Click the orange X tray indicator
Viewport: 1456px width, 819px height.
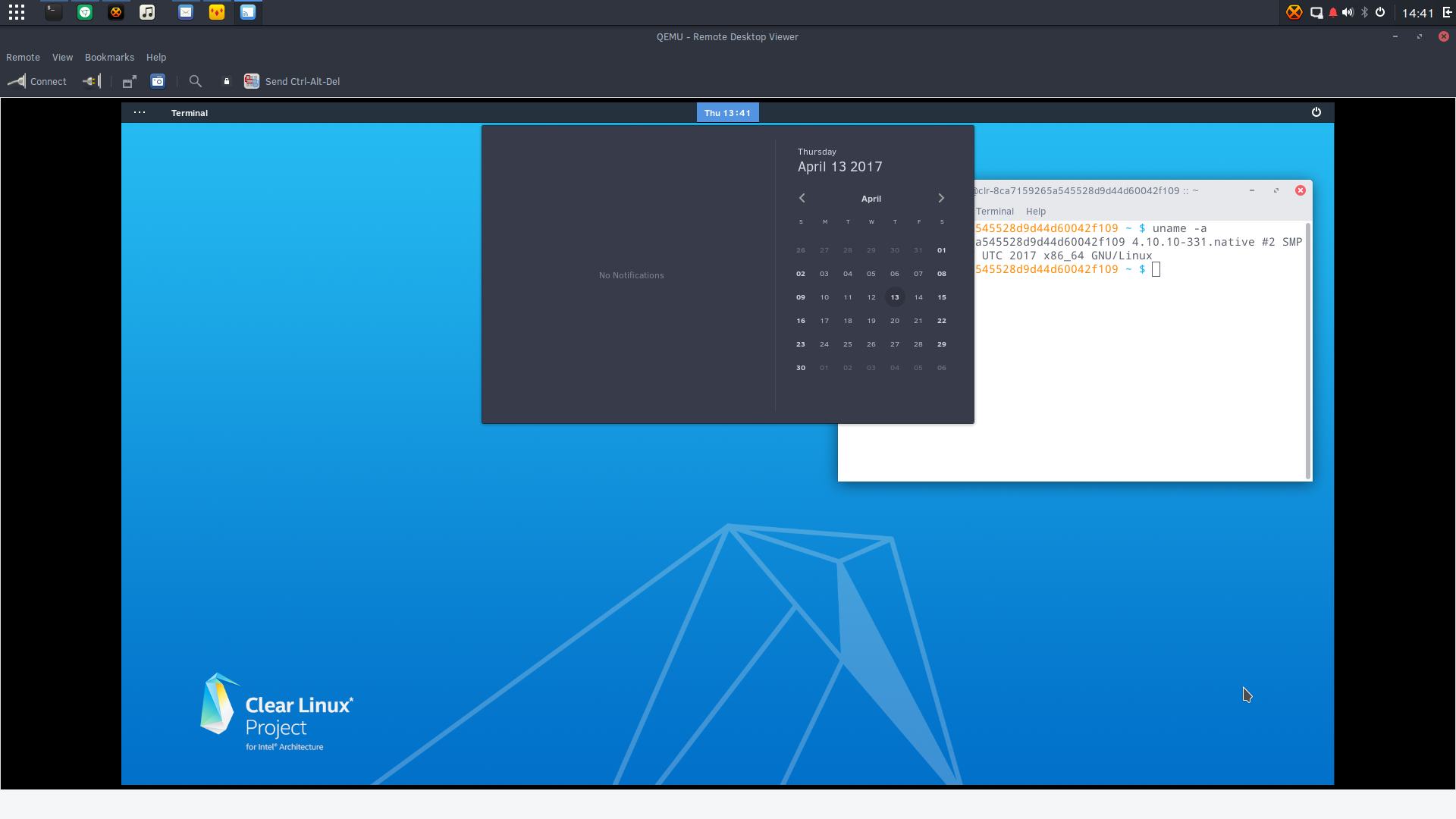click(x=1294, y=12)
